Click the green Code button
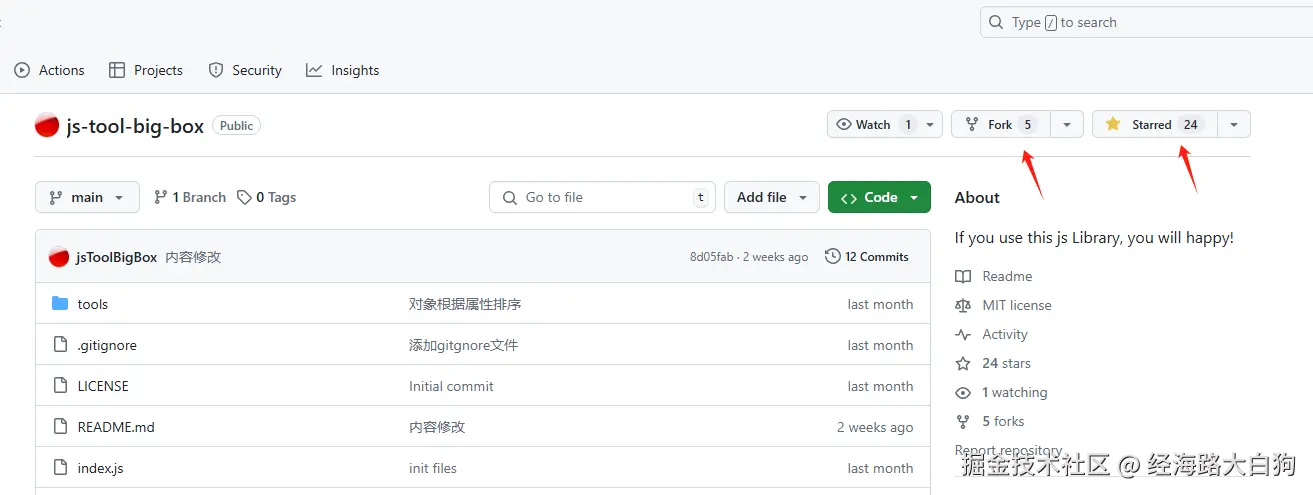 pos(870,197)
